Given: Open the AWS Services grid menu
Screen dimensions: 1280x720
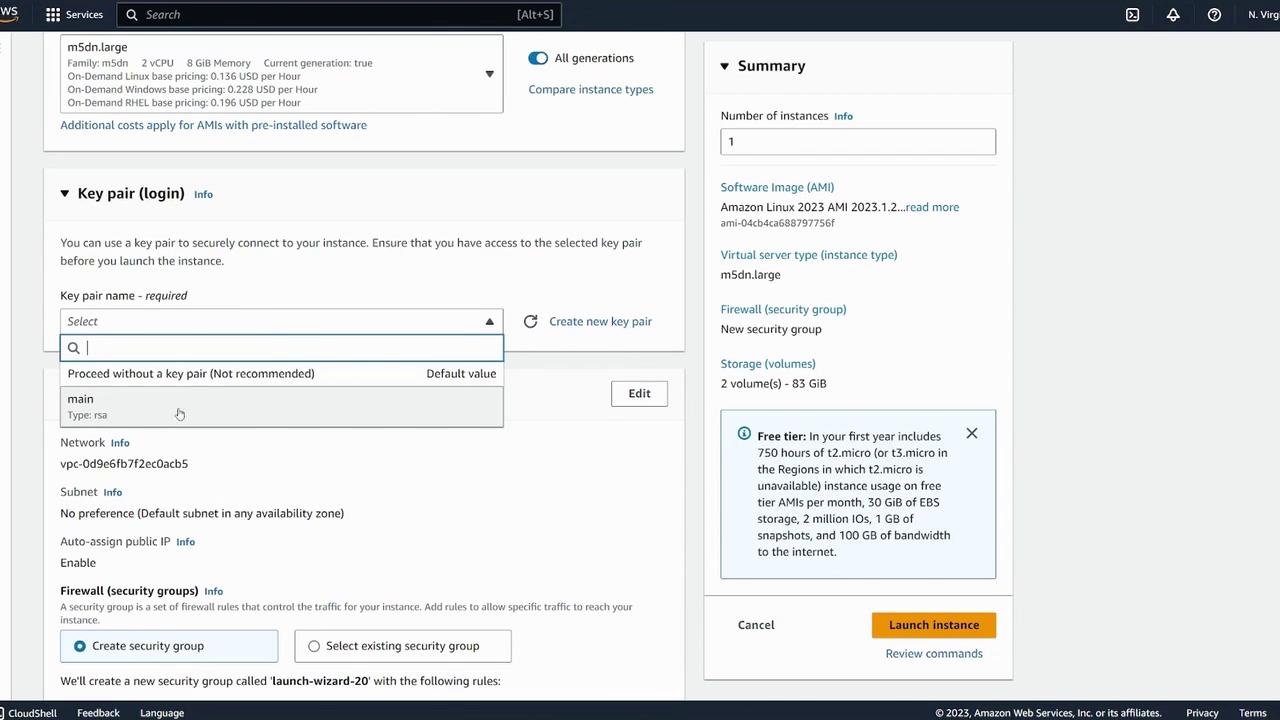Looking at the screenshot, I should (53, 15).
